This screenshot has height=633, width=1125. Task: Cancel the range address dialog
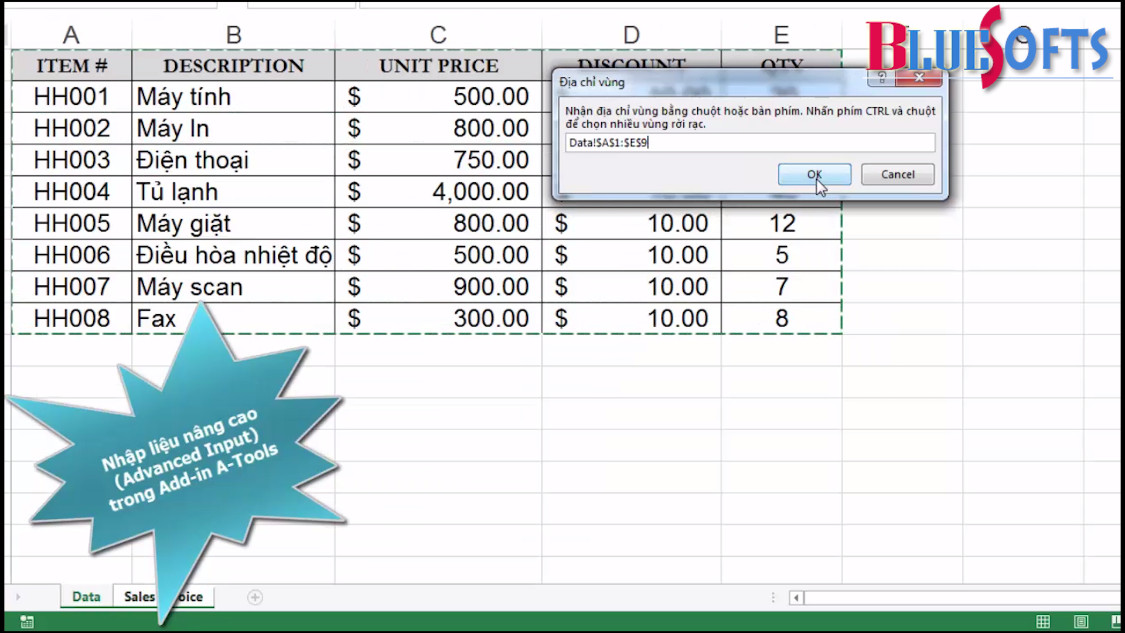(x=897, y=174)
